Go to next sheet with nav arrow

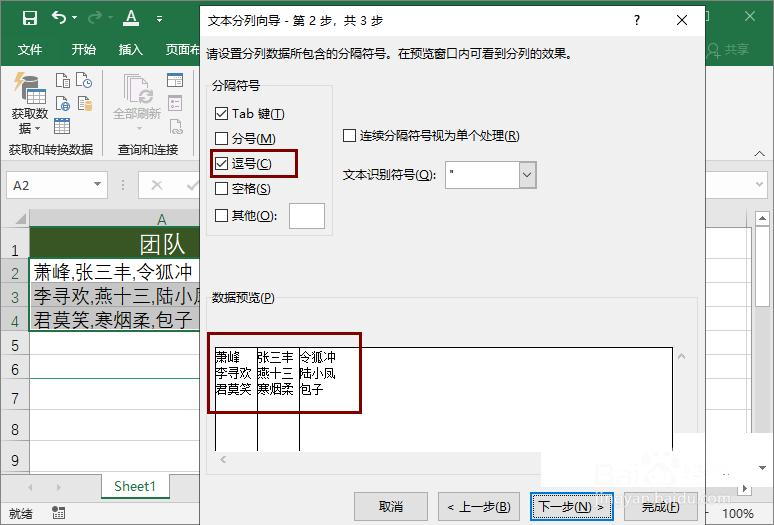pyautogui.click(x=59, y=487)
